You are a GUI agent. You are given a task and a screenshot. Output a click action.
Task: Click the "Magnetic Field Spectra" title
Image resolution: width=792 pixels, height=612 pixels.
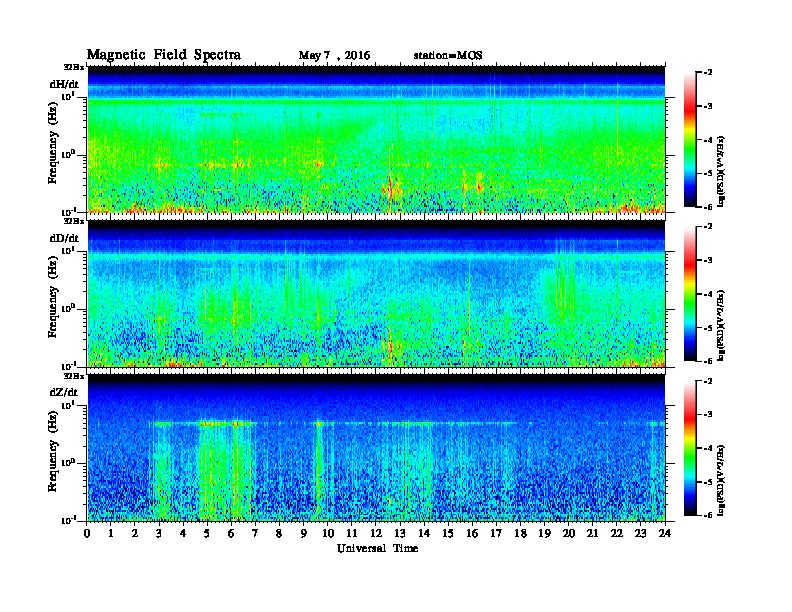point(164,55)
